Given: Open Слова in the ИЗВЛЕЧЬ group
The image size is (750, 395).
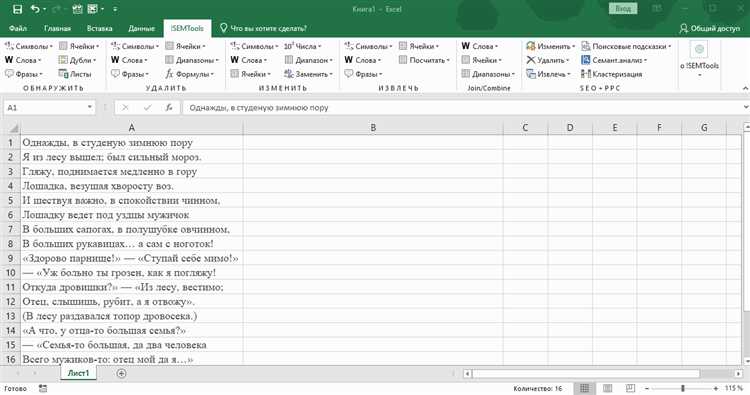Looking at the screenshot, I should [363, 60].
